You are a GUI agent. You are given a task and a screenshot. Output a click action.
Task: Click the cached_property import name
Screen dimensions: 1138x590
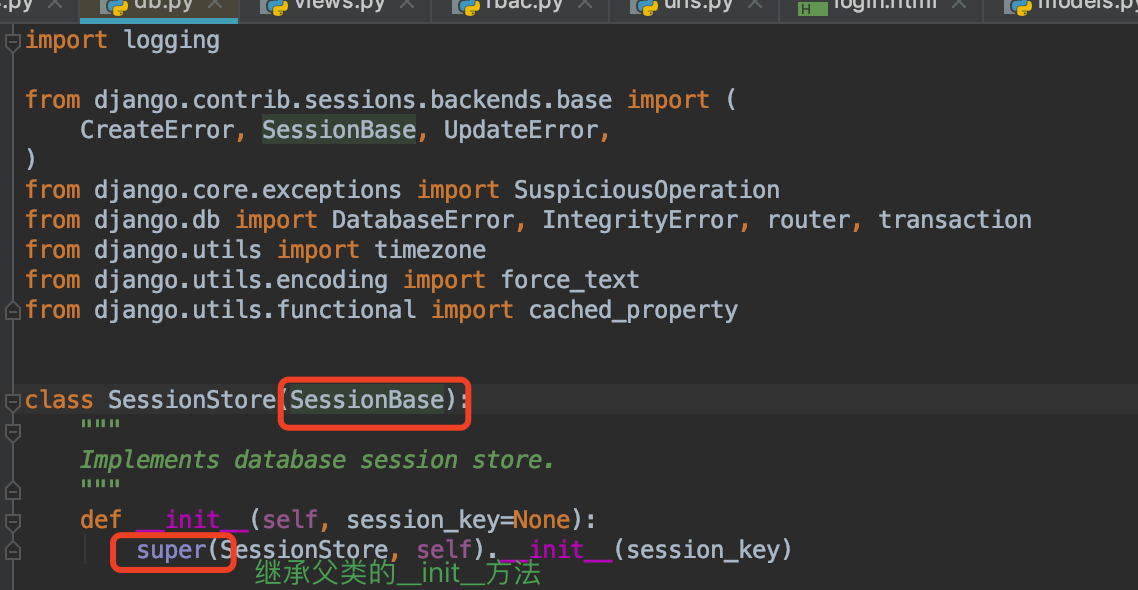pyautogui.click(x=633, y=310)
